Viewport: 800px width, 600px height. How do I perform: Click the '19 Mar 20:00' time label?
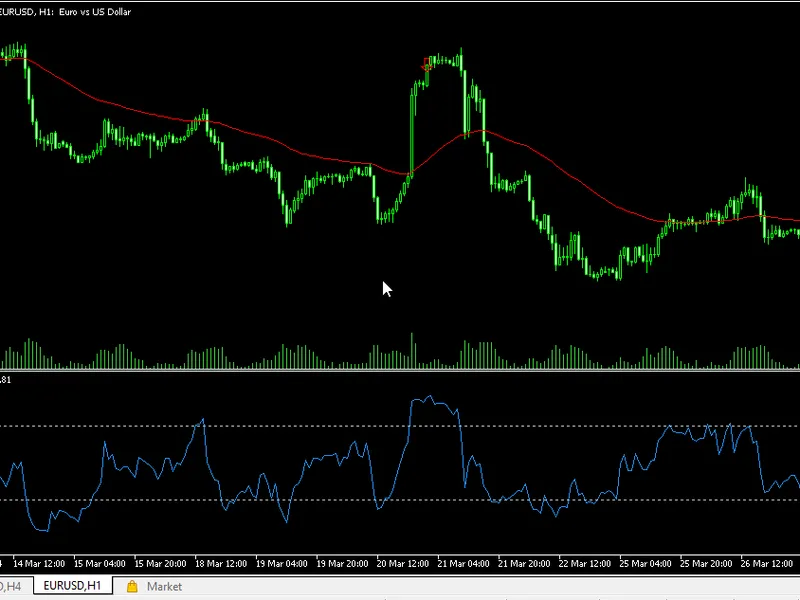[342, 564]
